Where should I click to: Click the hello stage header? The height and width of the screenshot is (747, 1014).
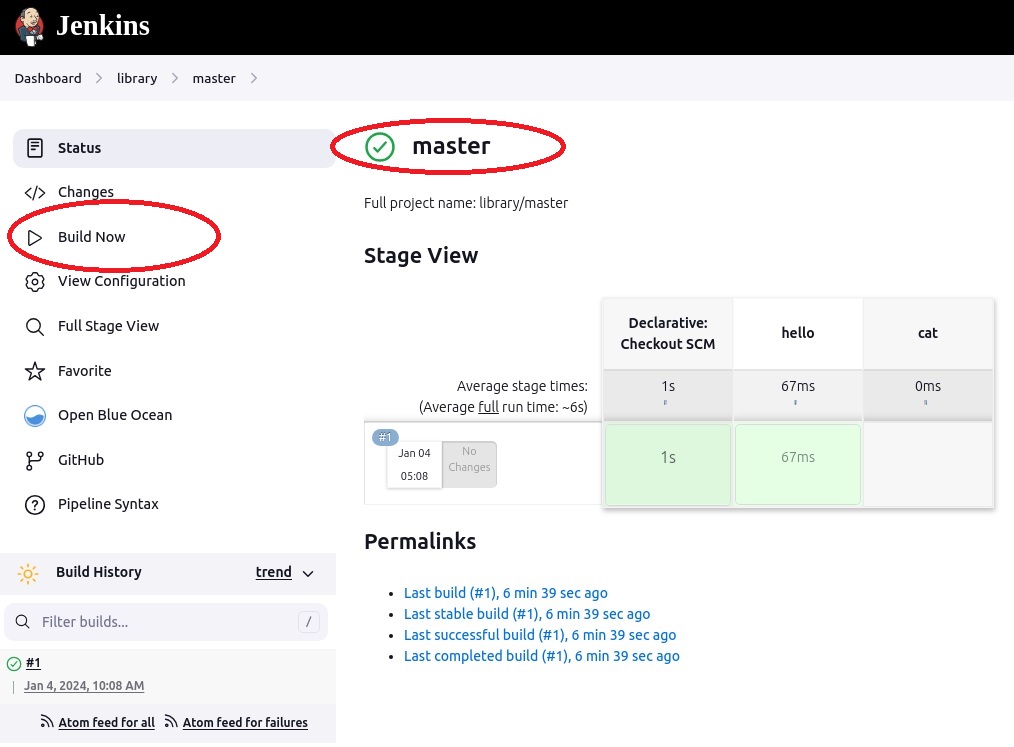coord(798,334)
